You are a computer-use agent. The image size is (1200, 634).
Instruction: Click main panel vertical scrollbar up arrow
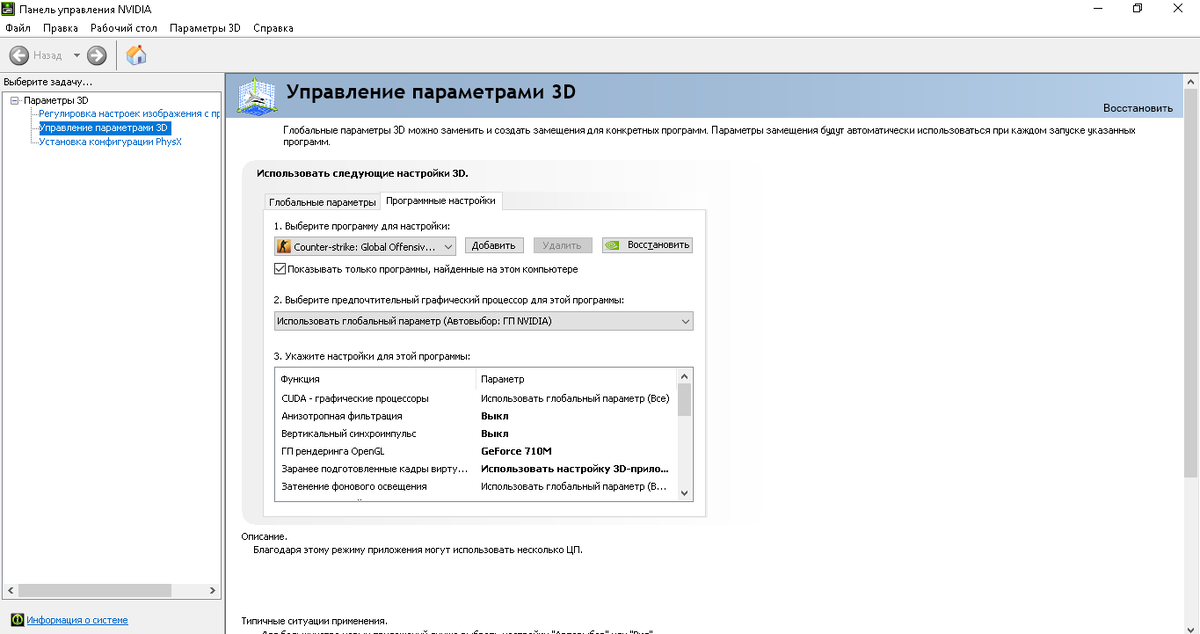(1192, 82)
